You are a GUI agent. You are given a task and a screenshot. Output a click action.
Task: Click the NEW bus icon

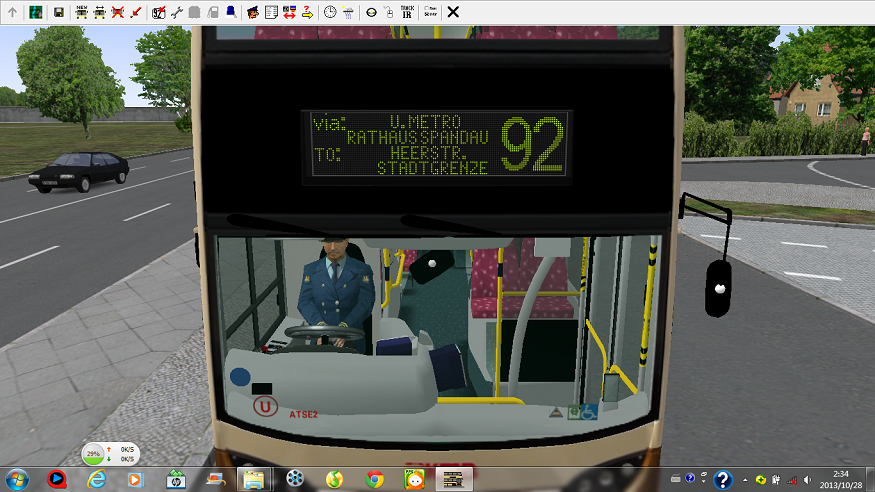pos(81,12)
